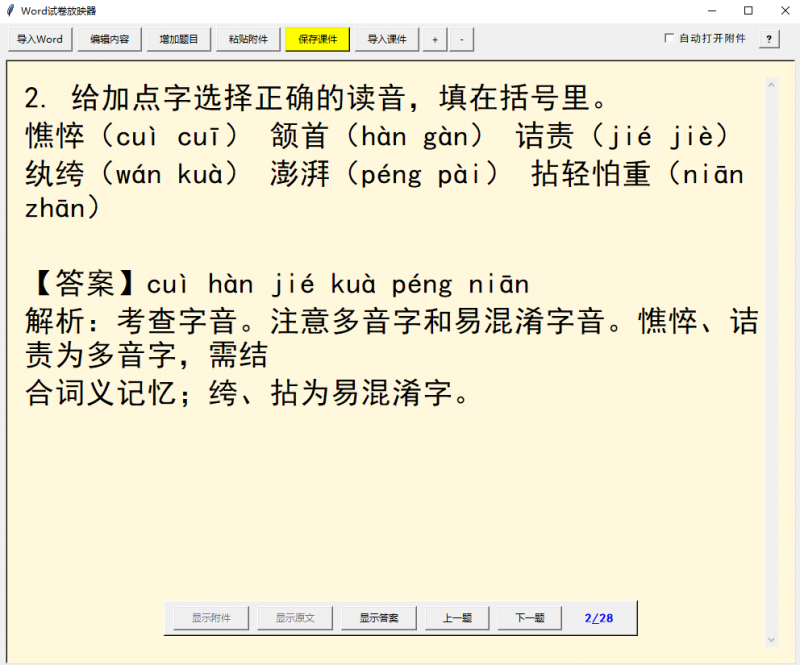Save courseware with the highlighted 保存课件 button
Image resolution: width=800 pixels, height=665 pixels.
pyautogui.click(x=317, y=39)
